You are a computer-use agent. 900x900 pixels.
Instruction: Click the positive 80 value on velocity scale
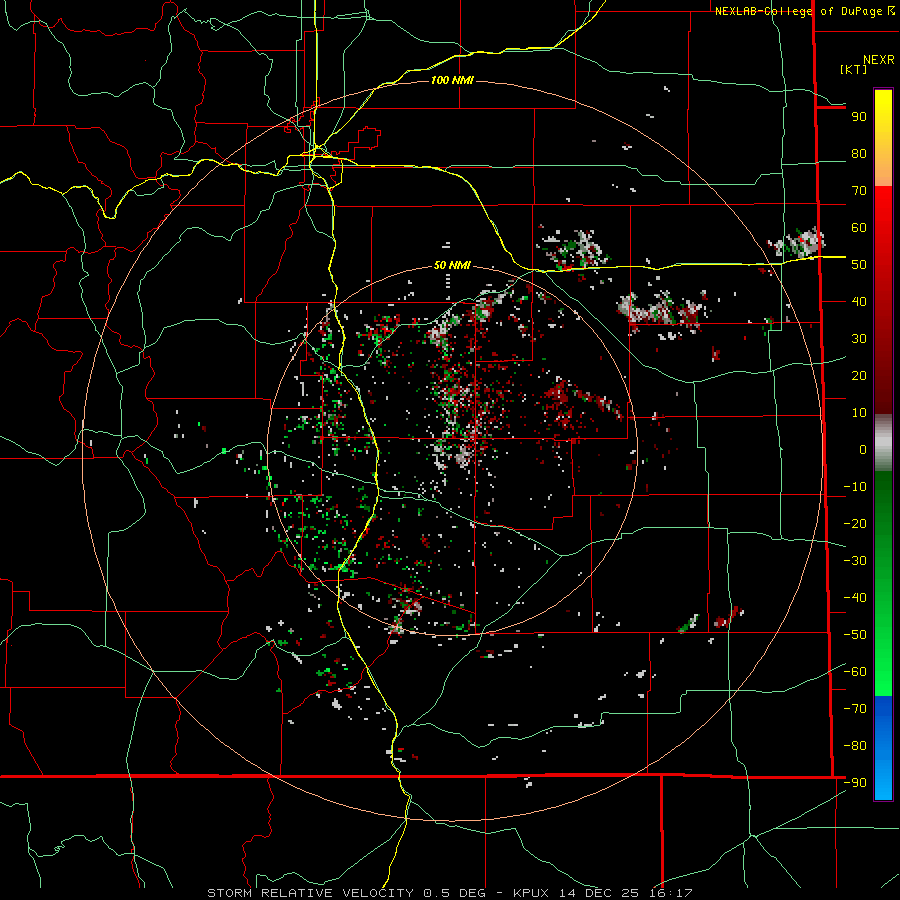click(859, 154)
